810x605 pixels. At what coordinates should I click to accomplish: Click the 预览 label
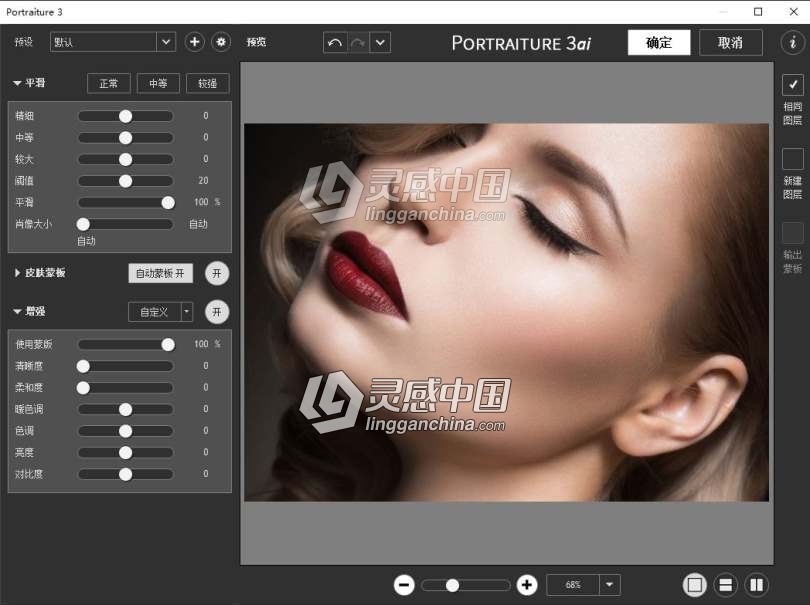pyautogui.click(x=256, y=42)
